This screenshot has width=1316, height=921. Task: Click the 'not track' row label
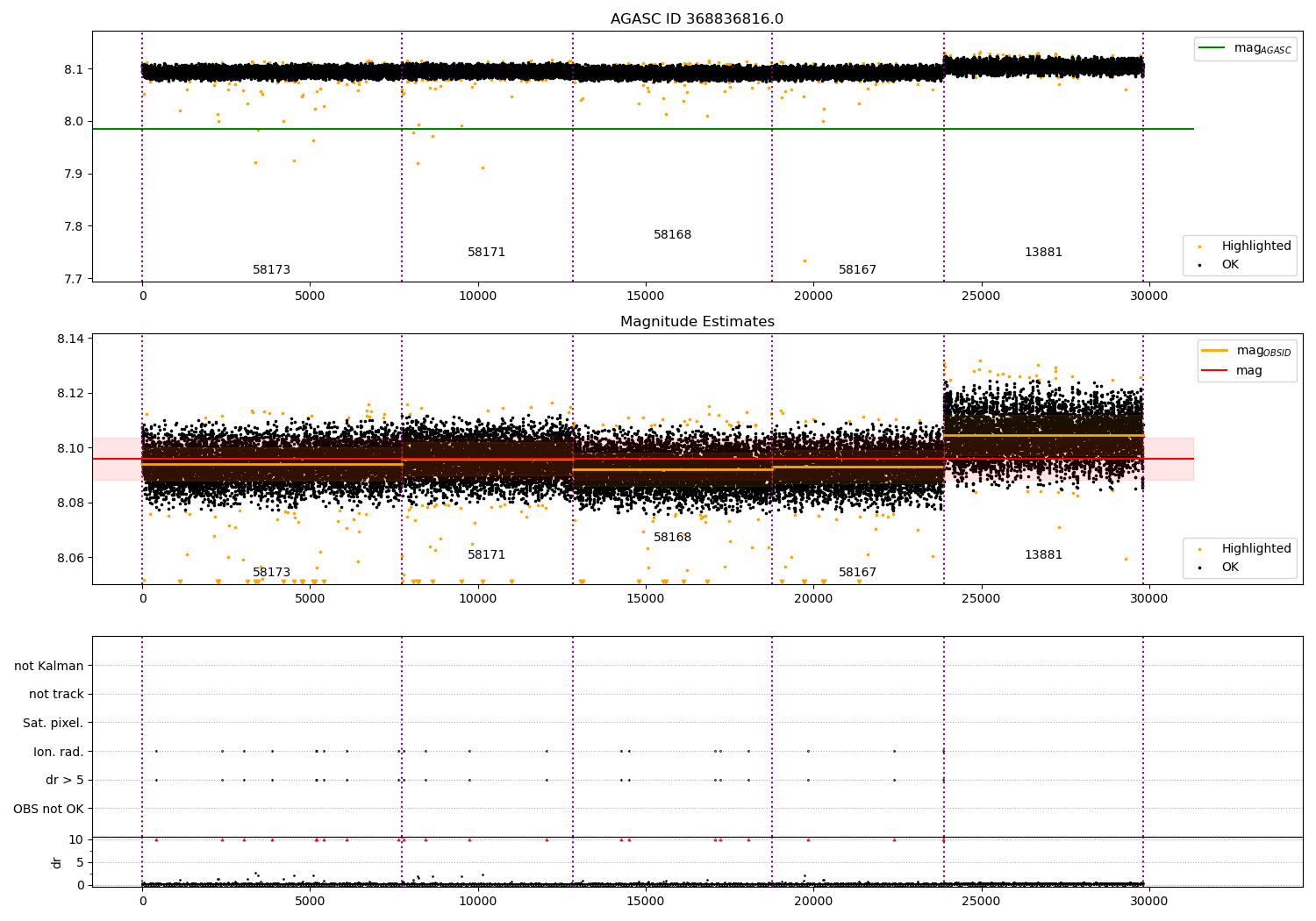56,695
